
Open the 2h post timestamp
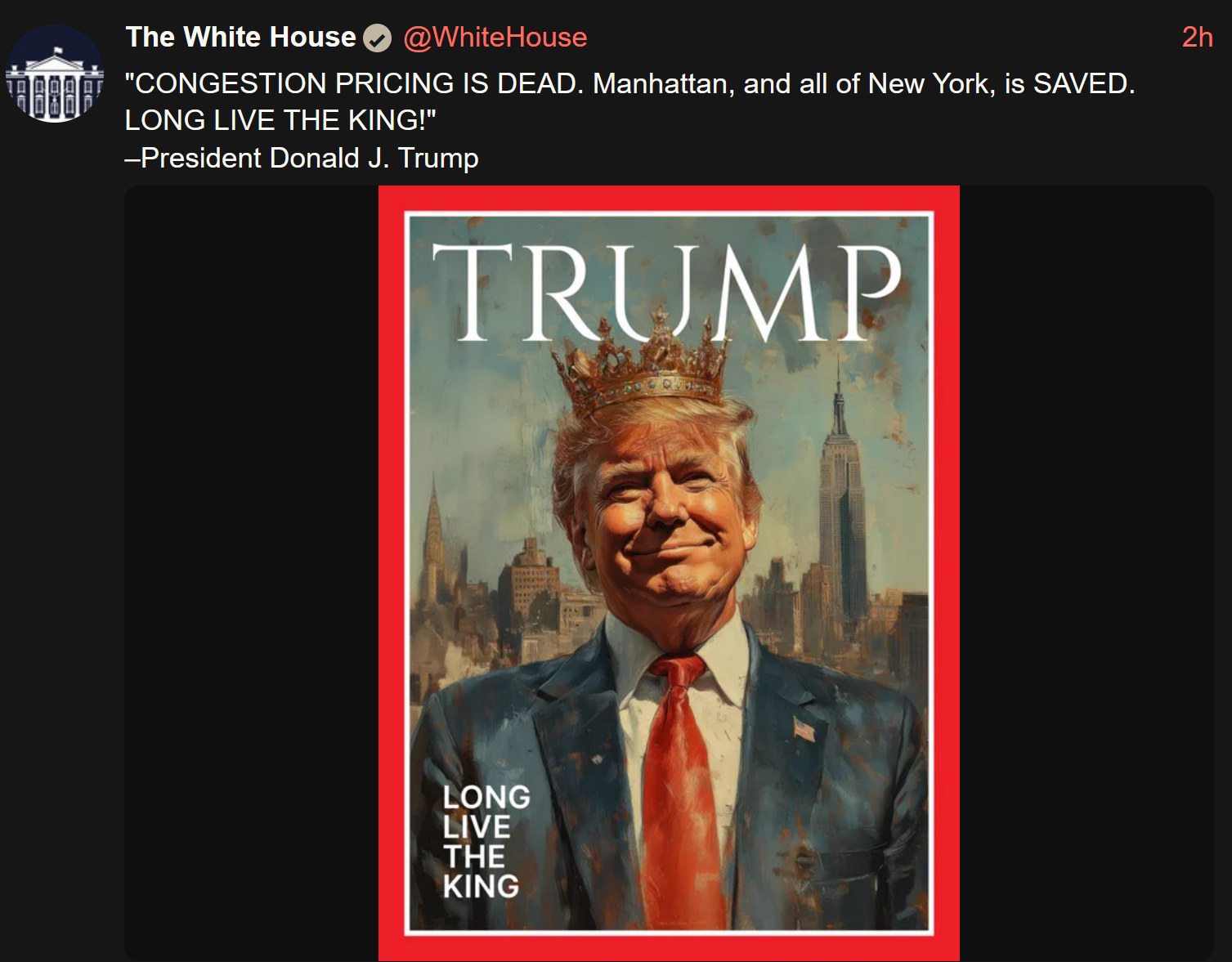[1197, 38]
